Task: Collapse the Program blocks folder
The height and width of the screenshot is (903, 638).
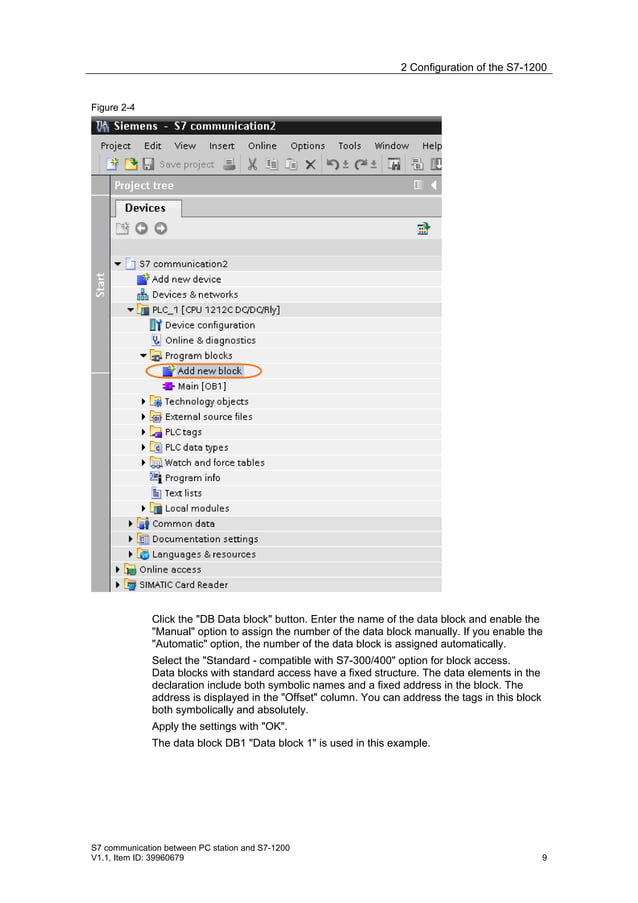Action: pos(143,356)
